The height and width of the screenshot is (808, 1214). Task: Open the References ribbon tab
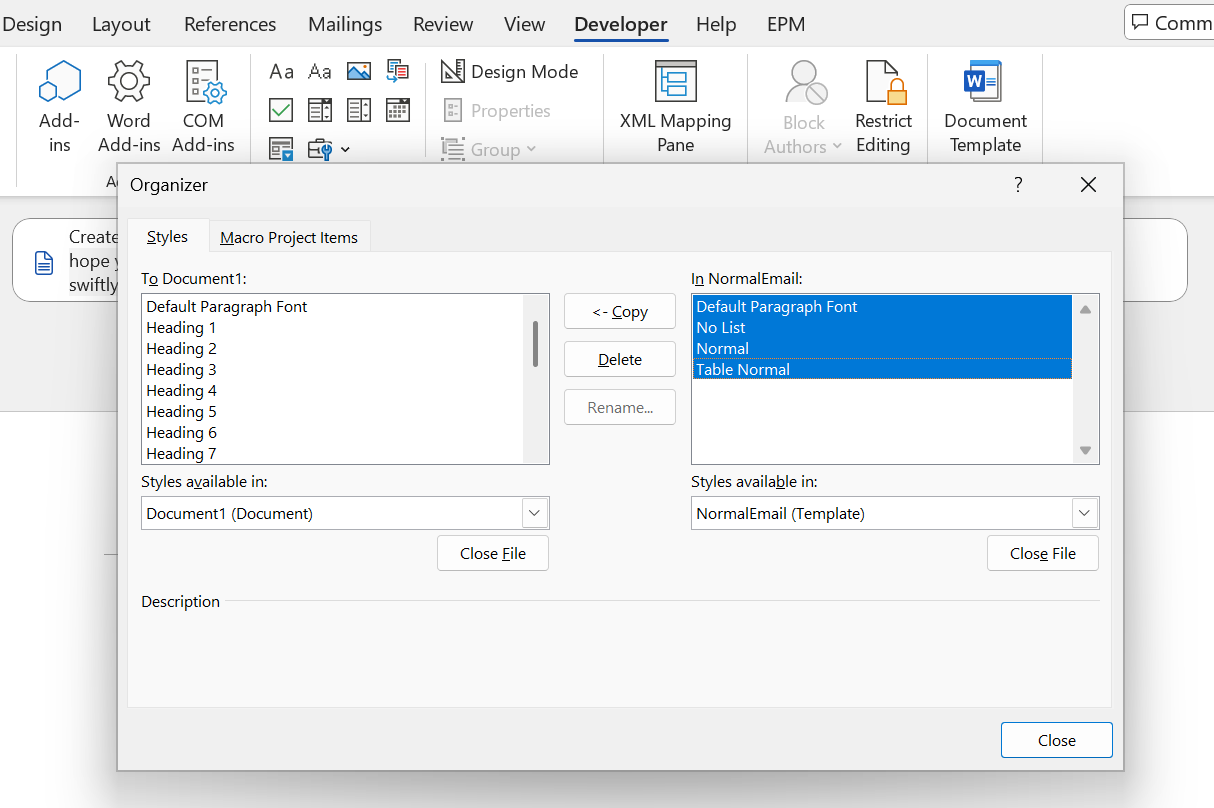230,24
